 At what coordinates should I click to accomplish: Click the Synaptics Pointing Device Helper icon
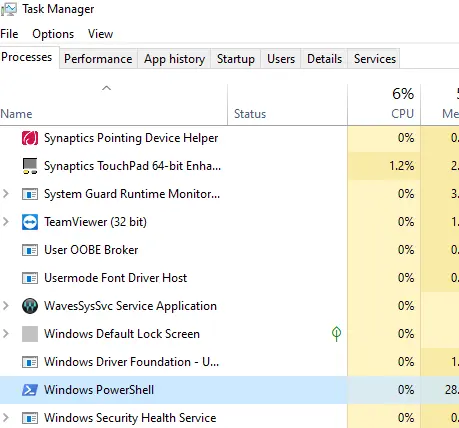tap(30, 138)
